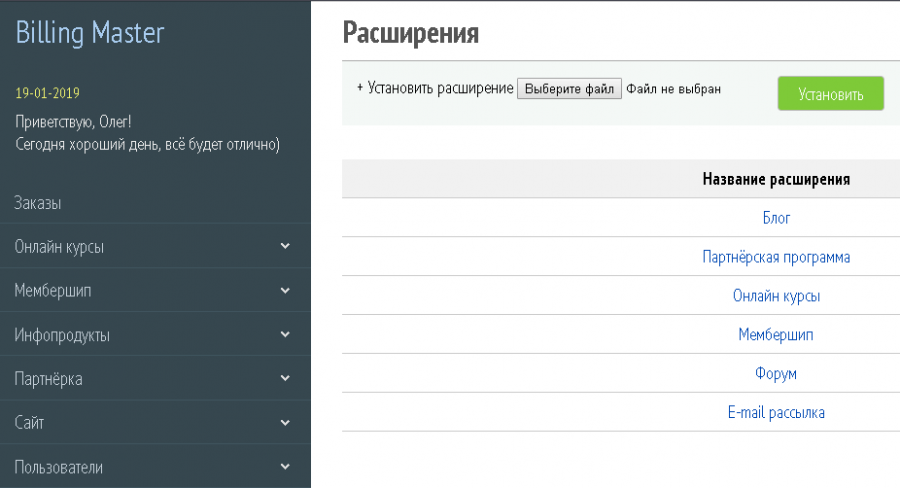Expand the Партнёрка chevron arrow
Viewport: 900px width, 488px height.
(x=285, y=379)
